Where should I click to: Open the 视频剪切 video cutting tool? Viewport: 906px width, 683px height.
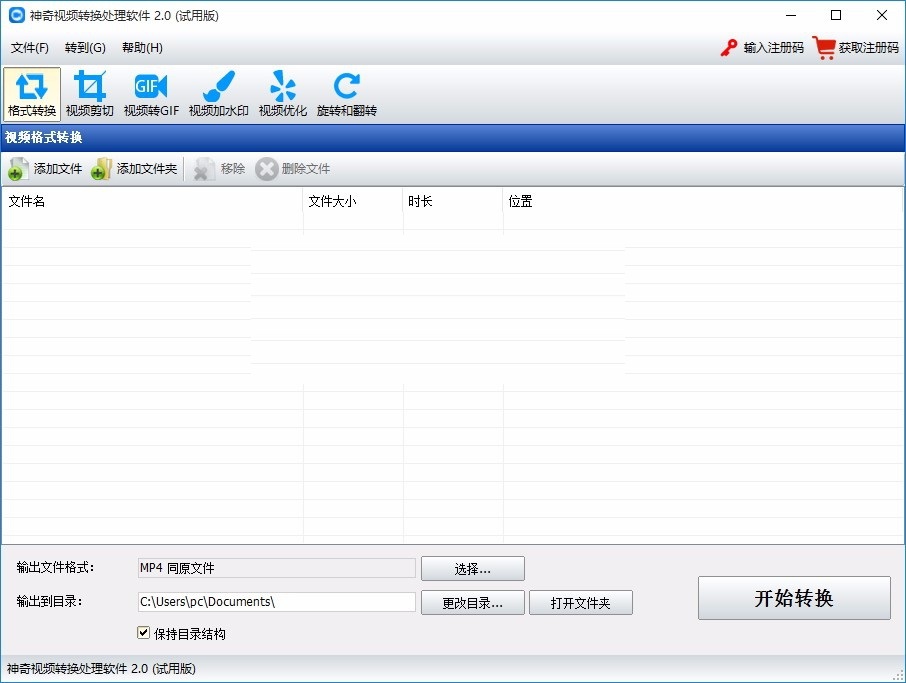90,92
